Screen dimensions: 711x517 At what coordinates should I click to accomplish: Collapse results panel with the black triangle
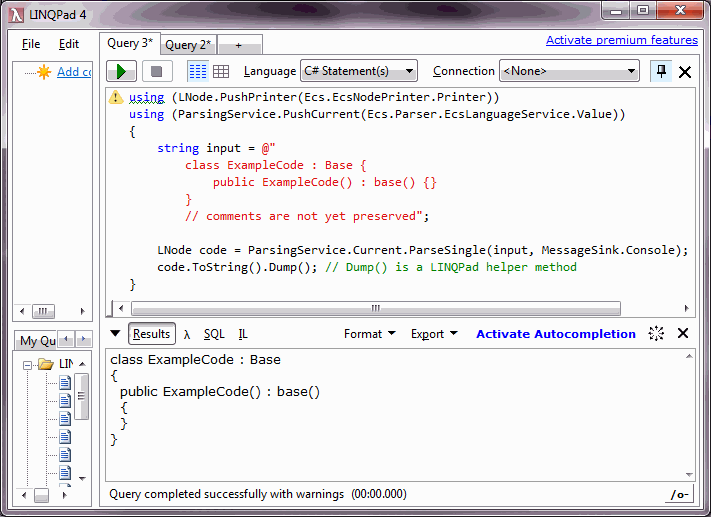click(x=115, y=333)
